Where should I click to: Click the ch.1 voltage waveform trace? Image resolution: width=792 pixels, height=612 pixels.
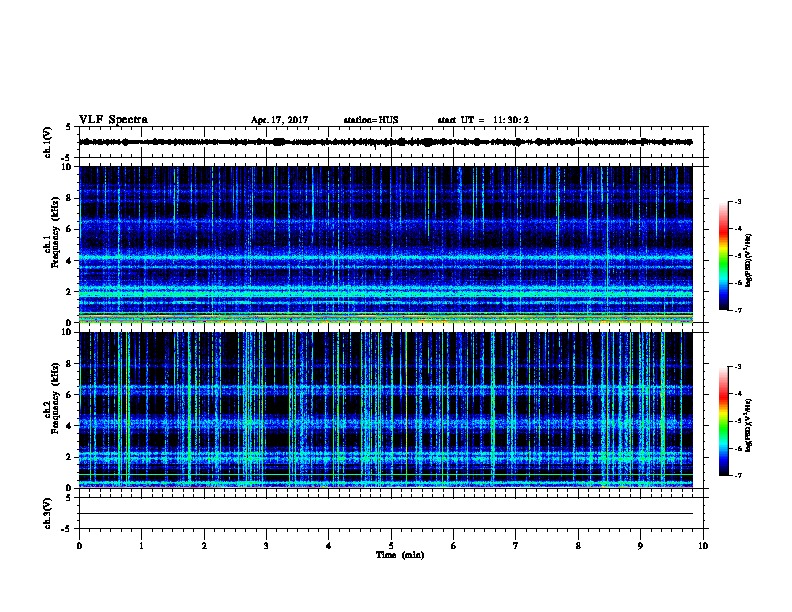click(x=386, y=142)
